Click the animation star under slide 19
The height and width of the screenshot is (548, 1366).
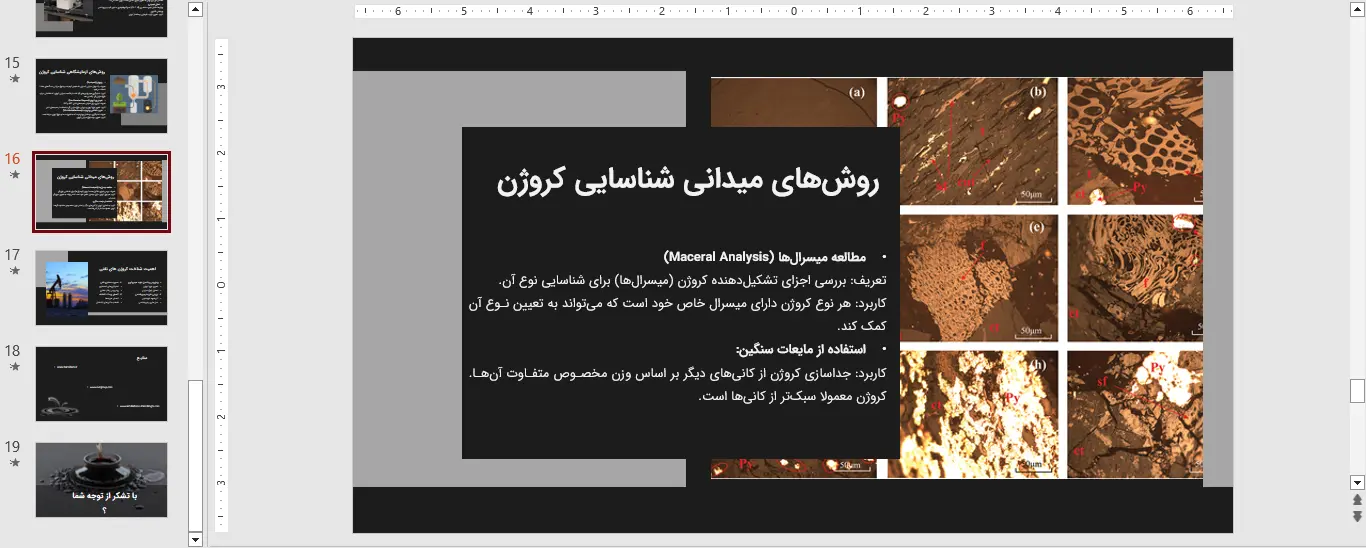click(14, 462)
